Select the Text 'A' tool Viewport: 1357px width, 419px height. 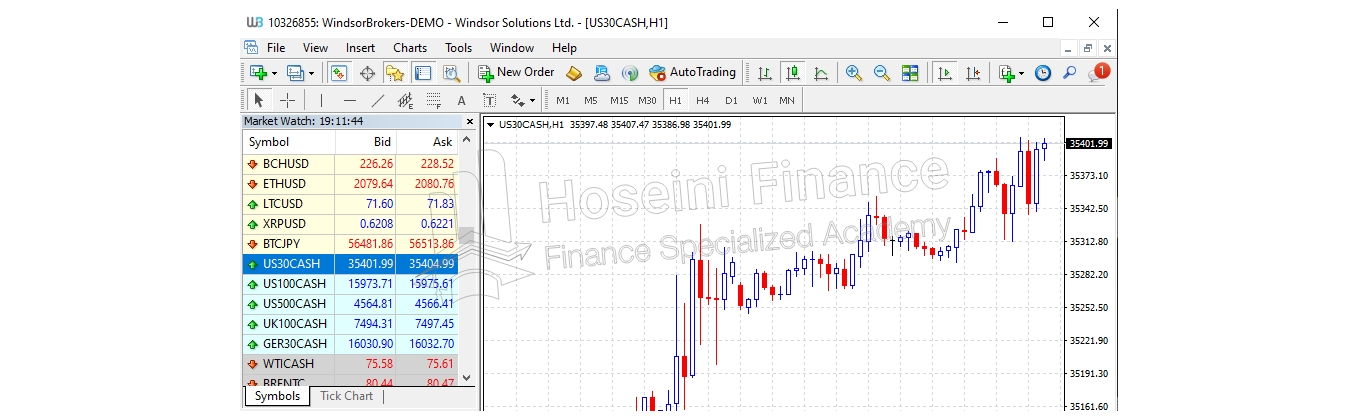pyautogui.click(x=461, y=100)
